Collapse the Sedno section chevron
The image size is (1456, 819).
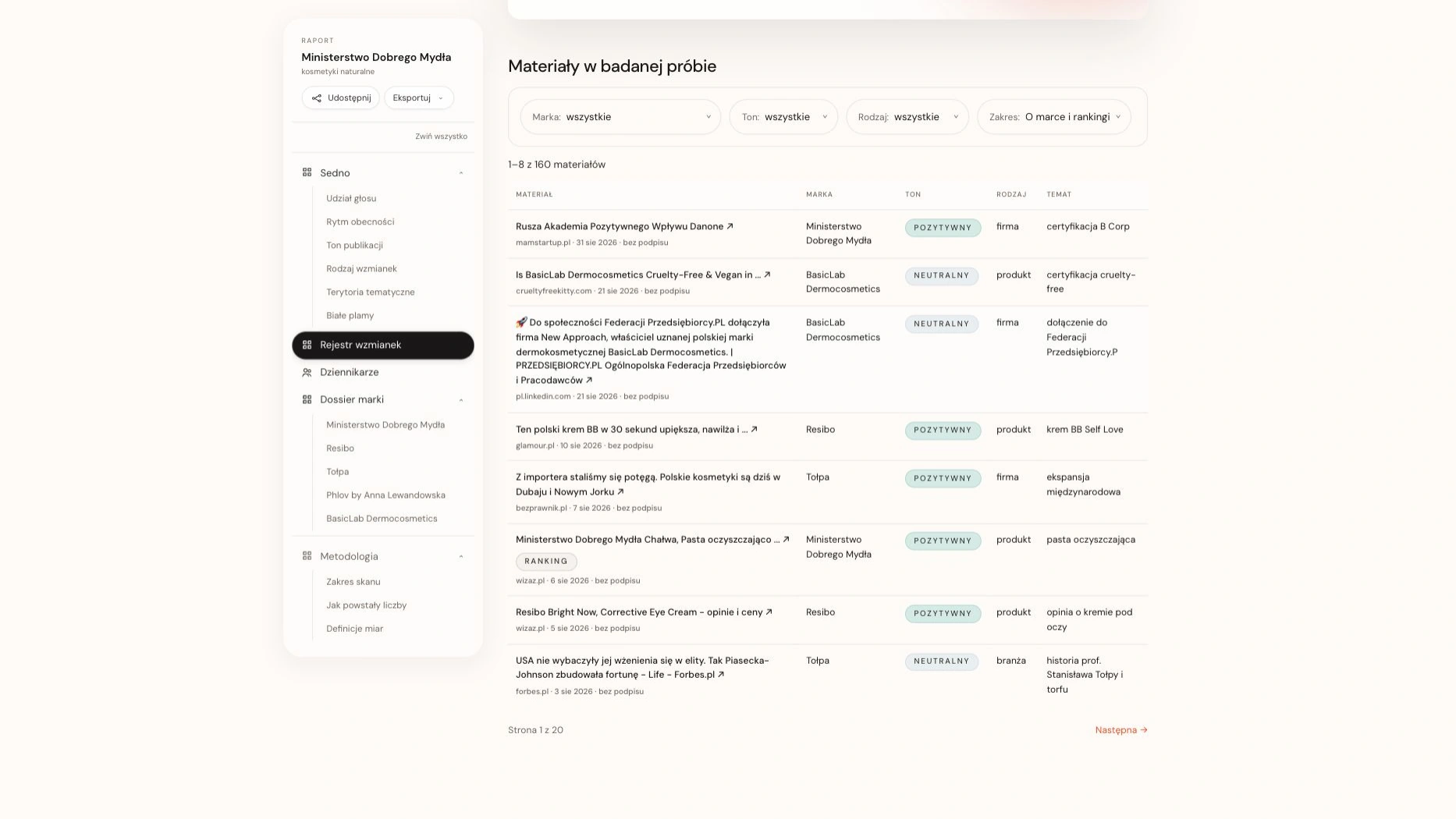click(461, 173)
